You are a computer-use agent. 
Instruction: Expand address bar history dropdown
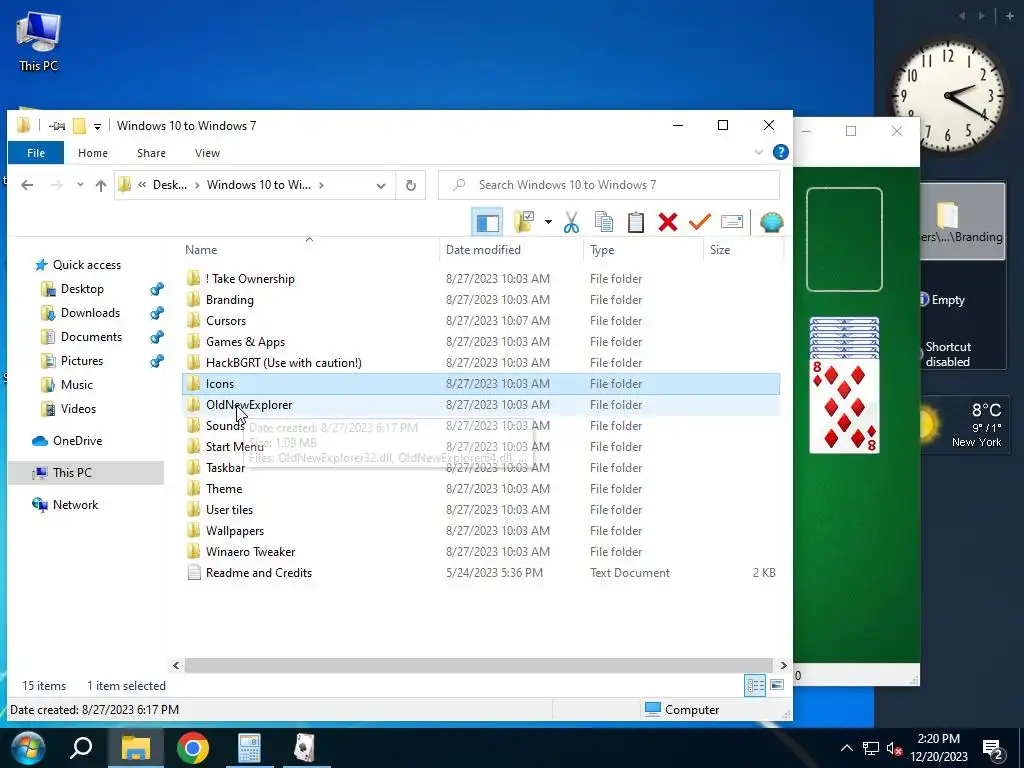click(x=381, y=185)
